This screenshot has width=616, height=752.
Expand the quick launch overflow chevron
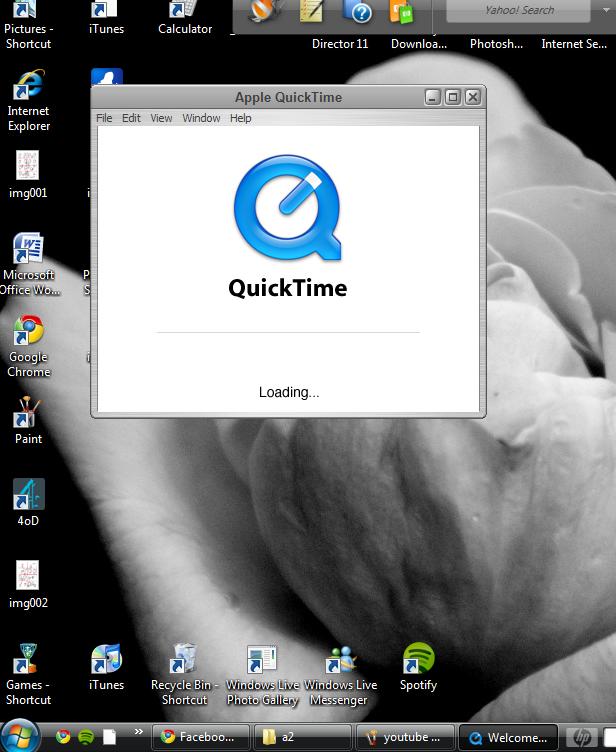pyautogui.click(x=139, y=732)
